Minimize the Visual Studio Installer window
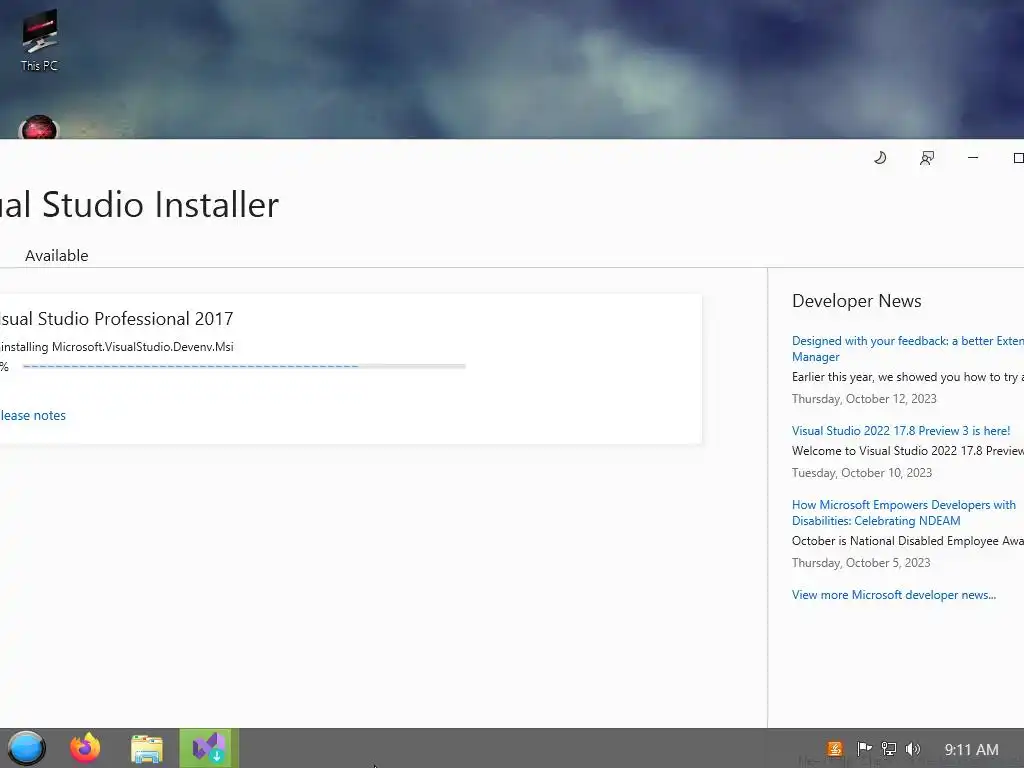 (973, 157)
